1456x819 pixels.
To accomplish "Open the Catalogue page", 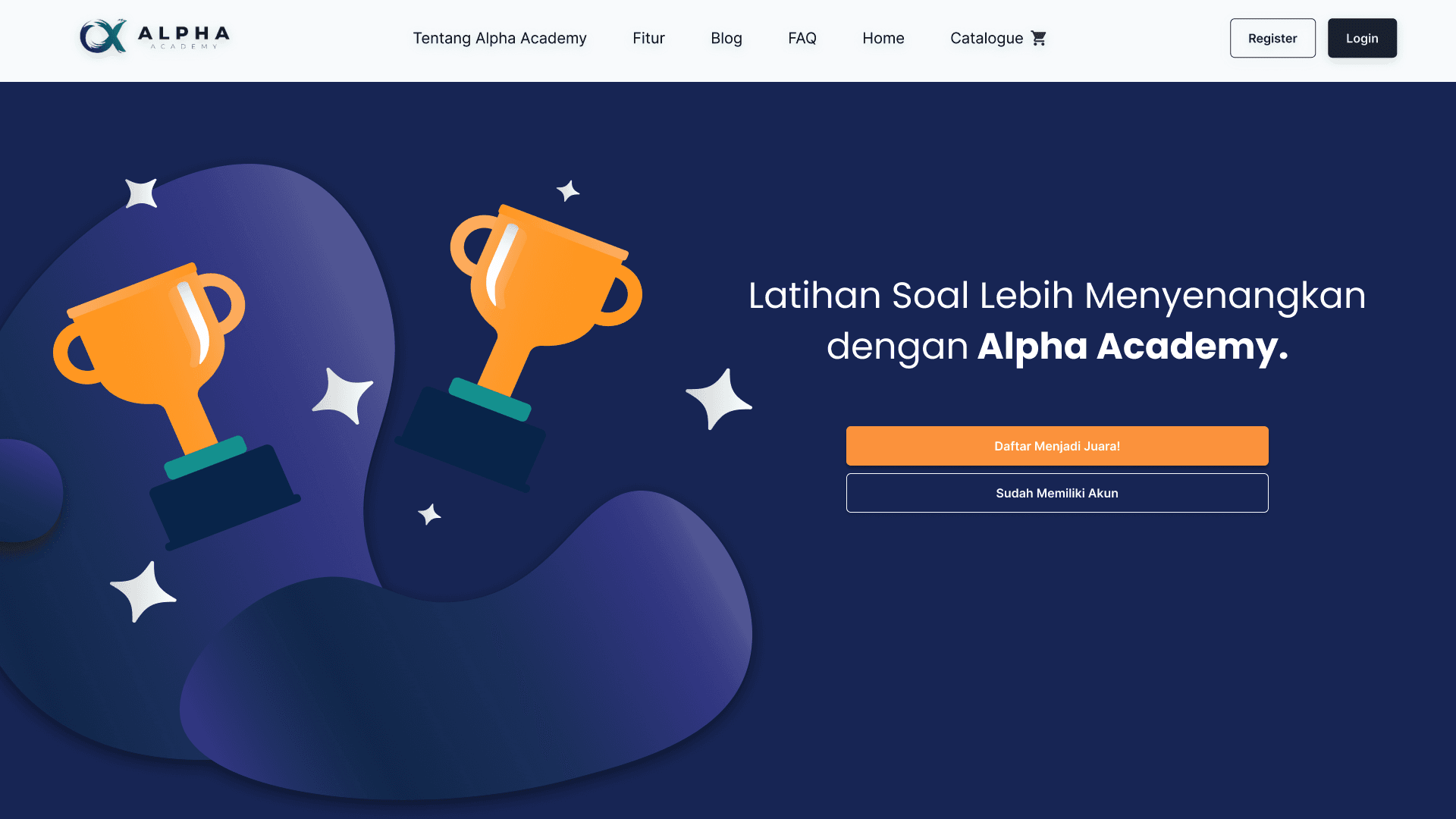I will click(987, 38).
